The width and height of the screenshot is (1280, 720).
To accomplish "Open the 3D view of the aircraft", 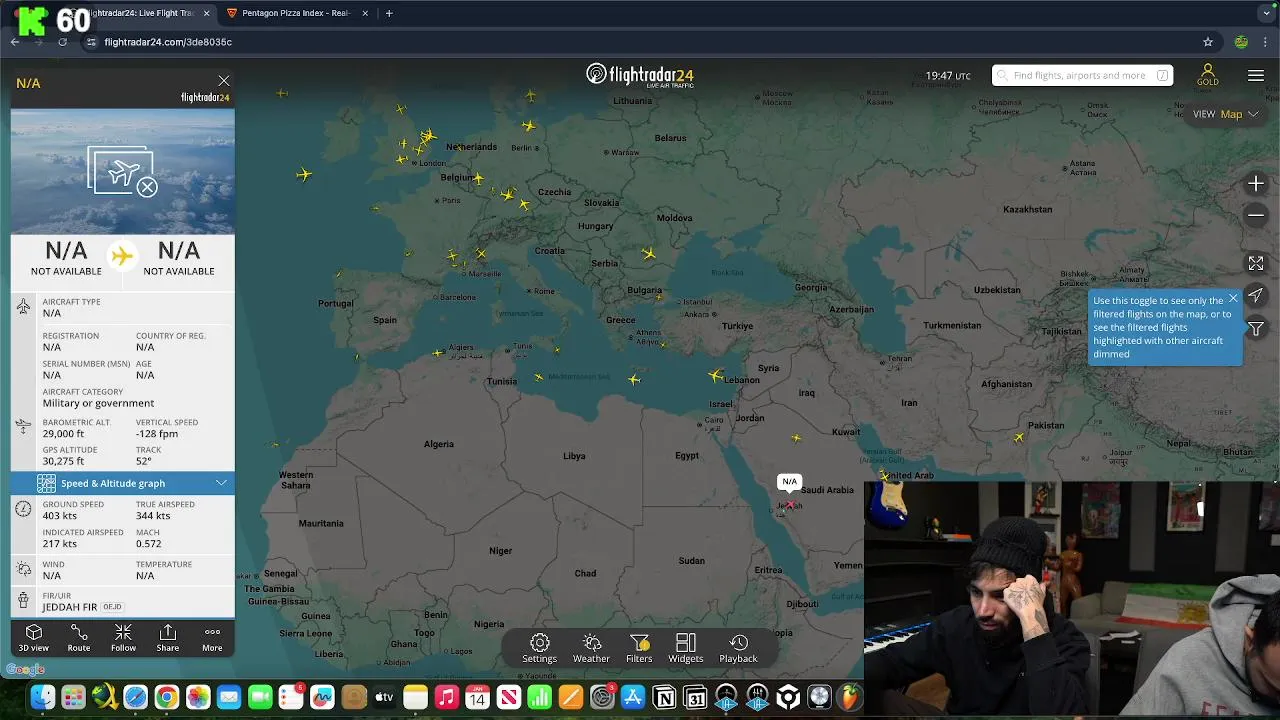I will click(x=33, y=638).
